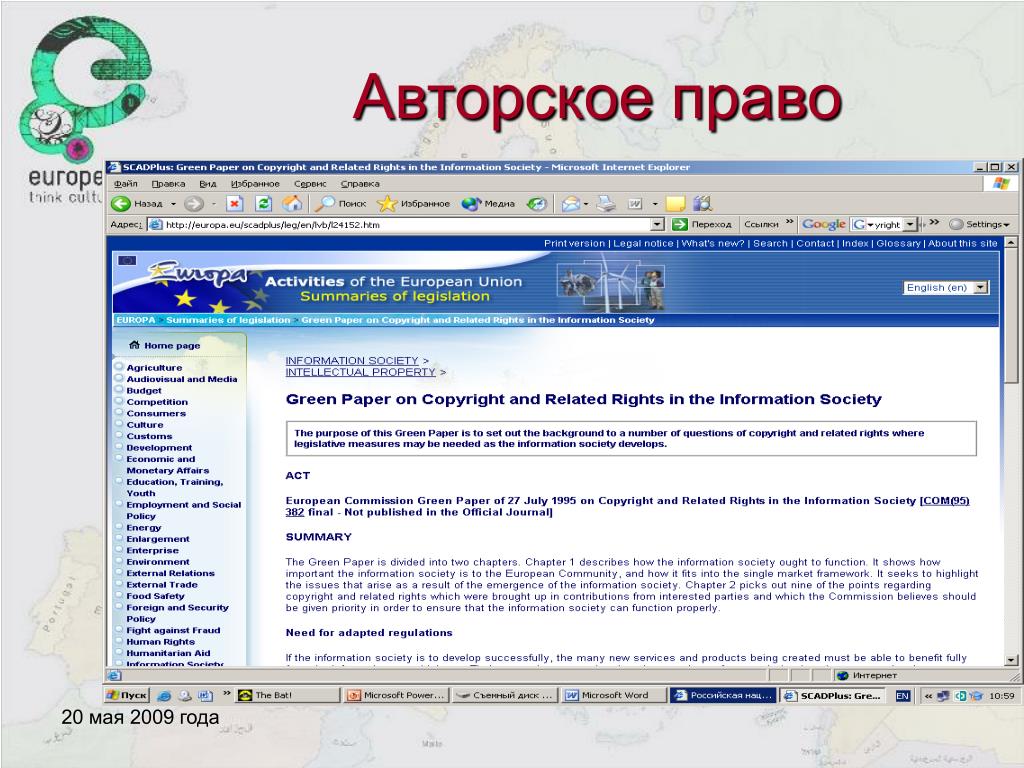This screenshot has width=1024, height=768.
Task: Expand Google search box dropdown
Action: [910, 225]
